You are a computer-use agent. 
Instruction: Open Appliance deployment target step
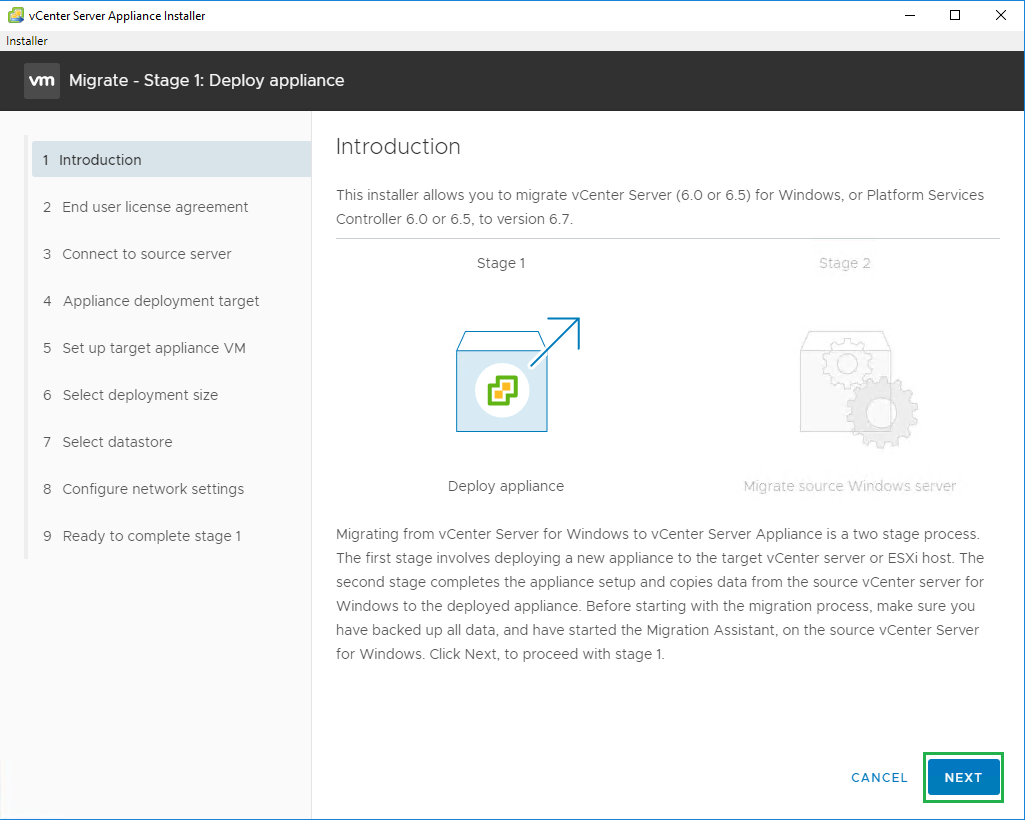(160, 301)
